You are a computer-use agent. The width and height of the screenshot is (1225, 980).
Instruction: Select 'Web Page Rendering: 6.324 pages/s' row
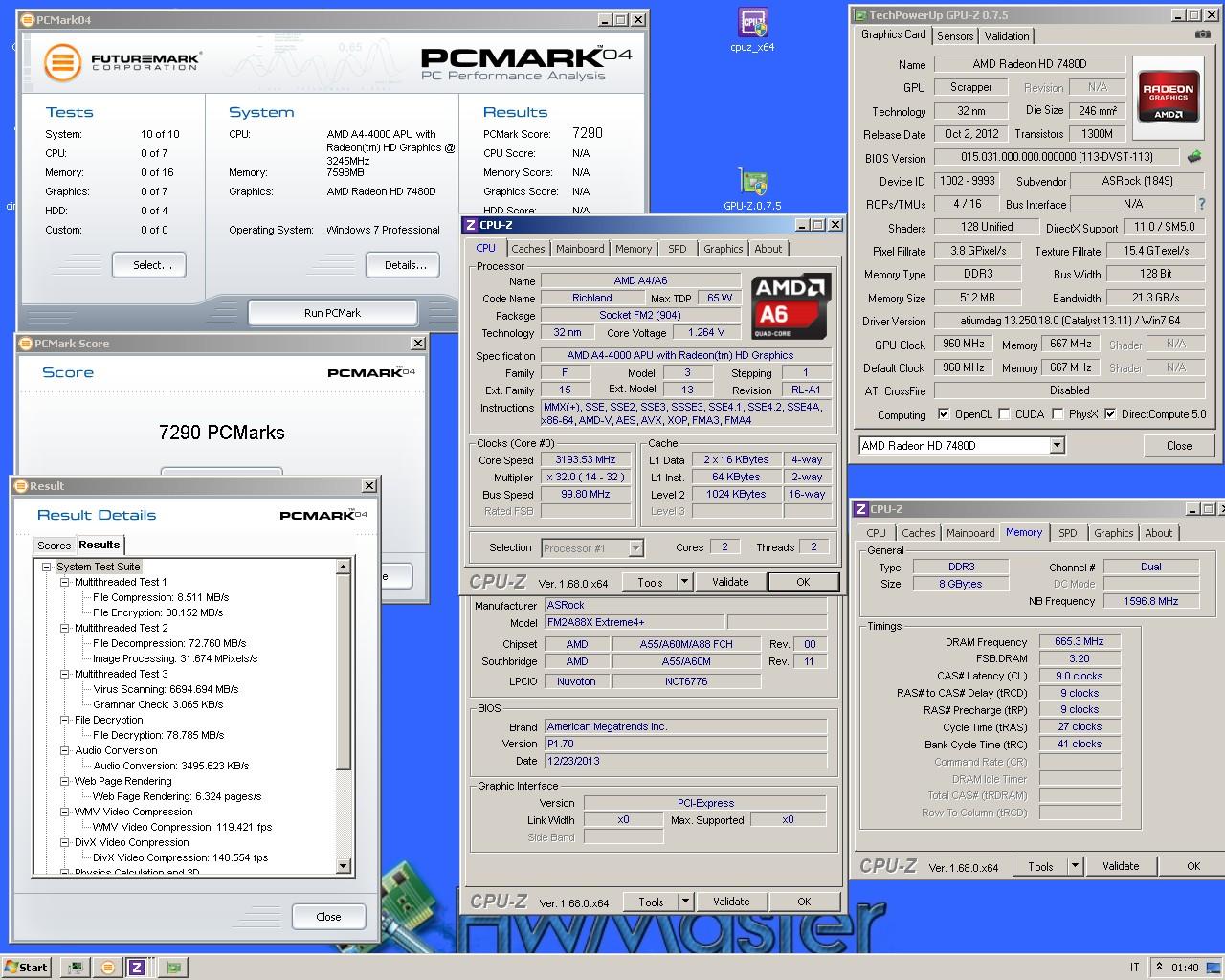click(x=177, y=796)
